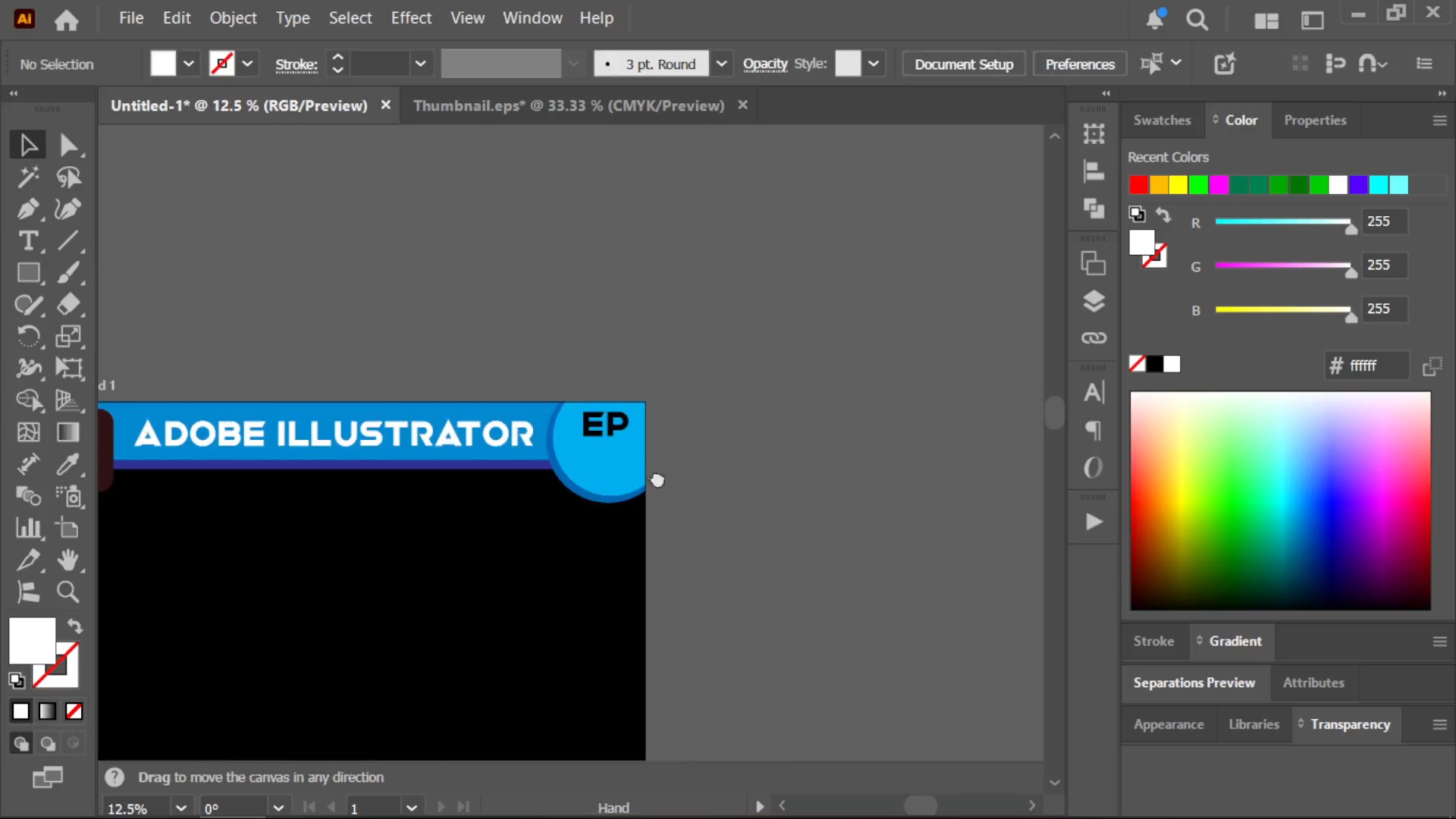
Task: Open the rotate view angle dropdown
Action: point(278,808)
